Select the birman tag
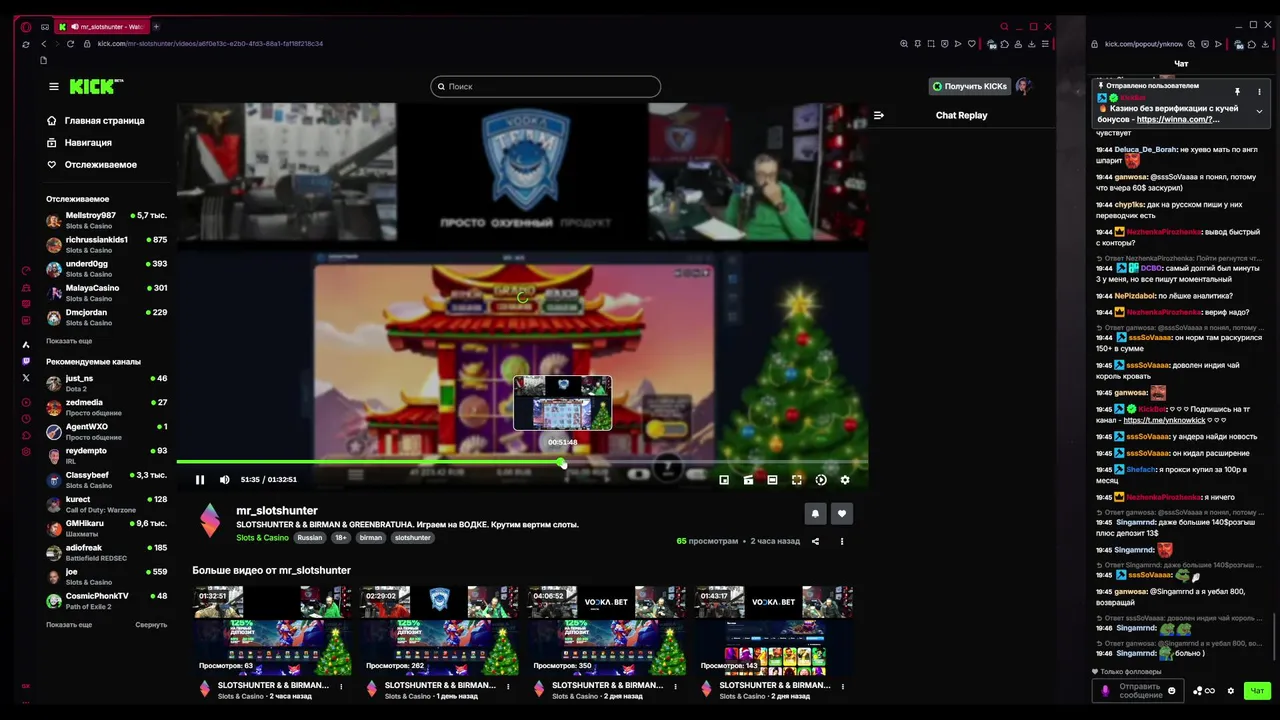The height and width of the screenshot is (720, 1280). coord(371,538)
